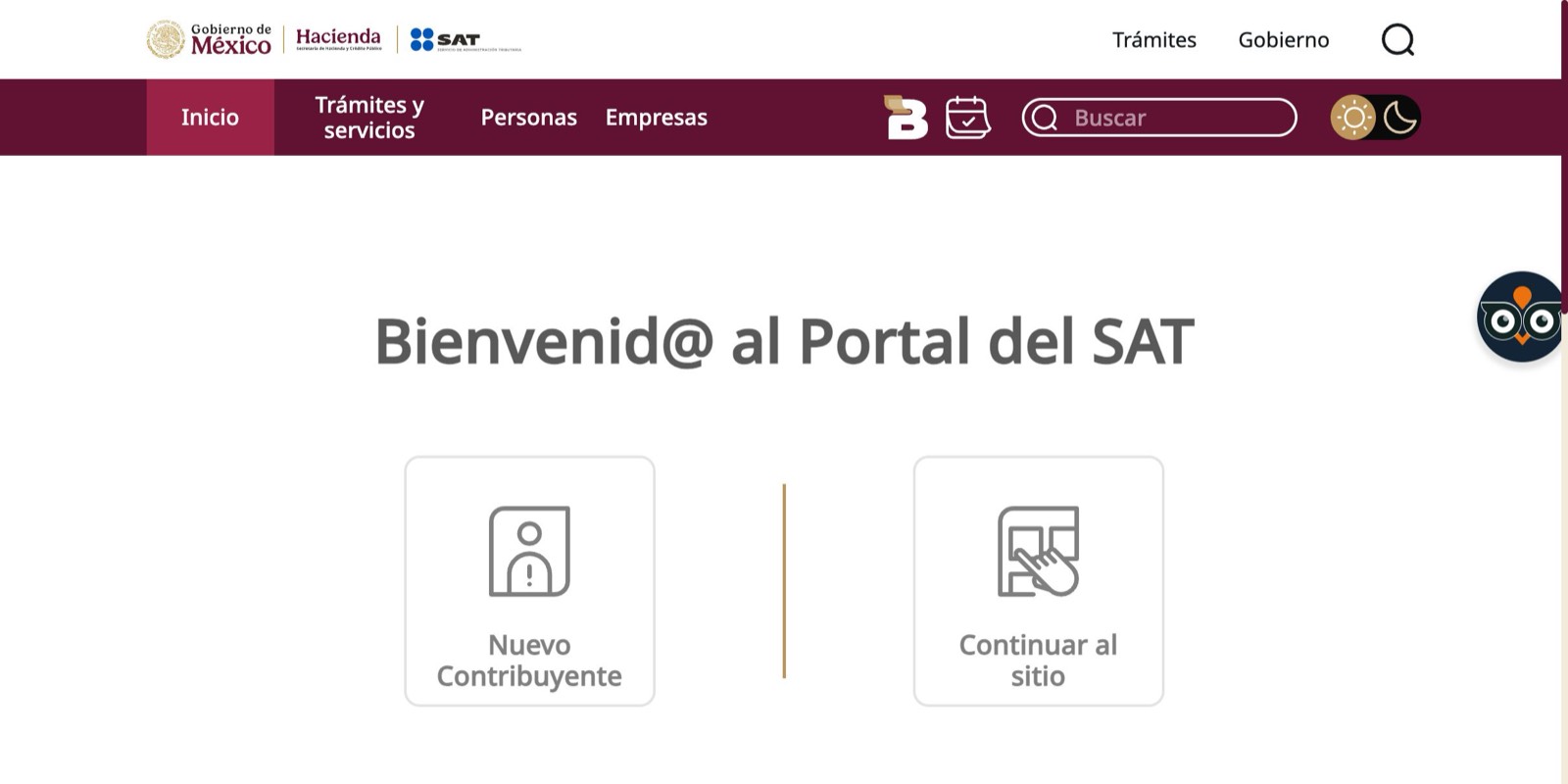Expand the Empresas menu

[656, 118]
